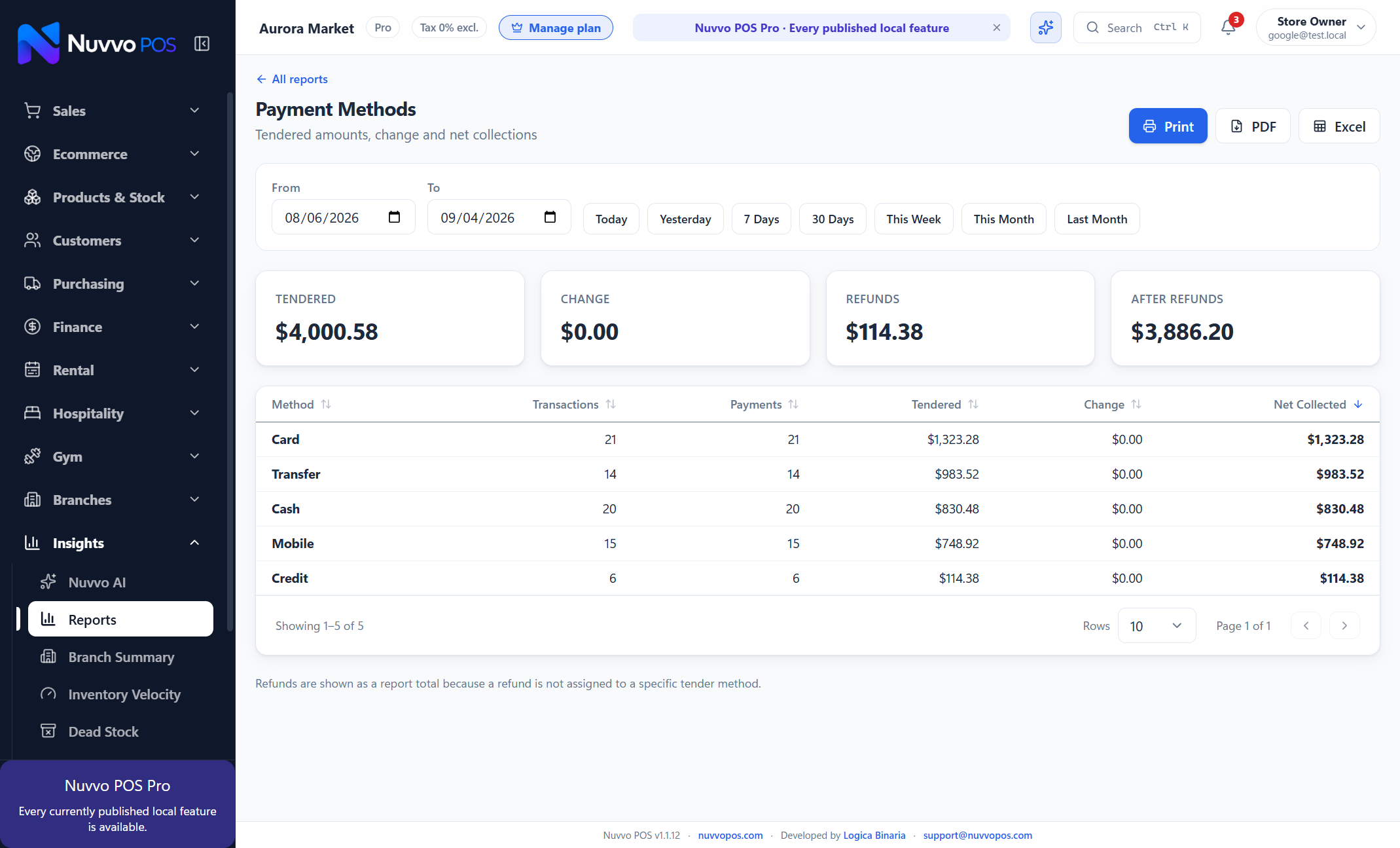Print the Payment Methods report
Image resolution: width=1400 pixels, height=848 pixels.
point(1168,126)
